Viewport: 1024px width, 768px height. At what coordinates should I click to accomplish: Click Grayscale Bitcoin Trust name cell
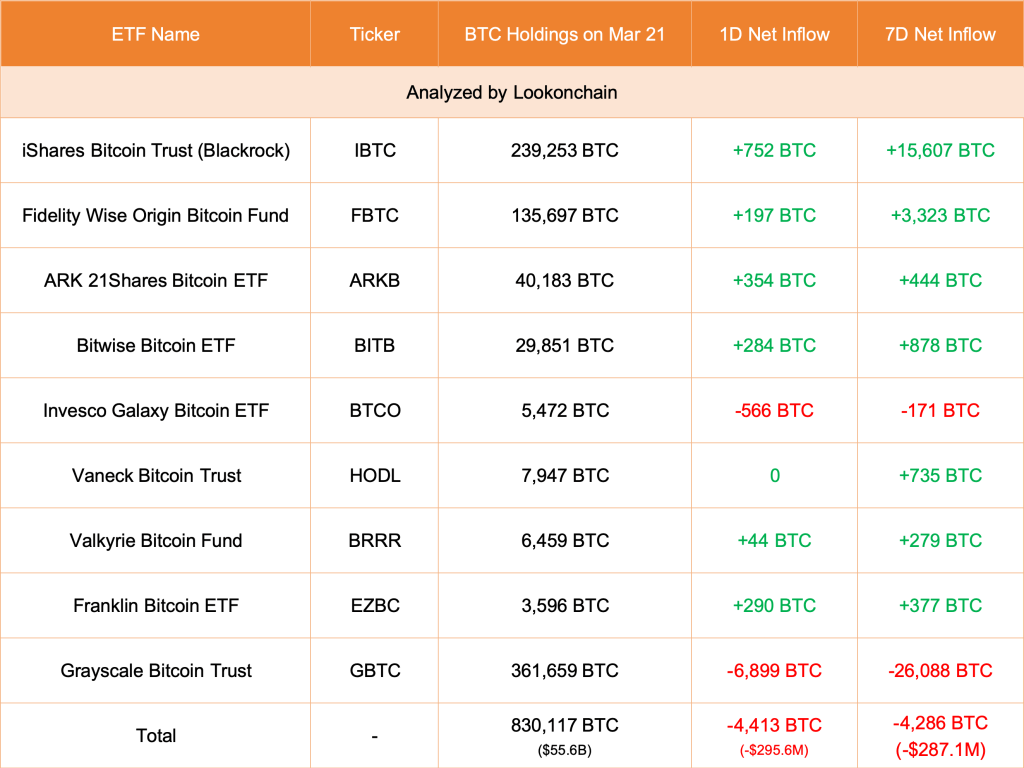[x=155, y=671]
